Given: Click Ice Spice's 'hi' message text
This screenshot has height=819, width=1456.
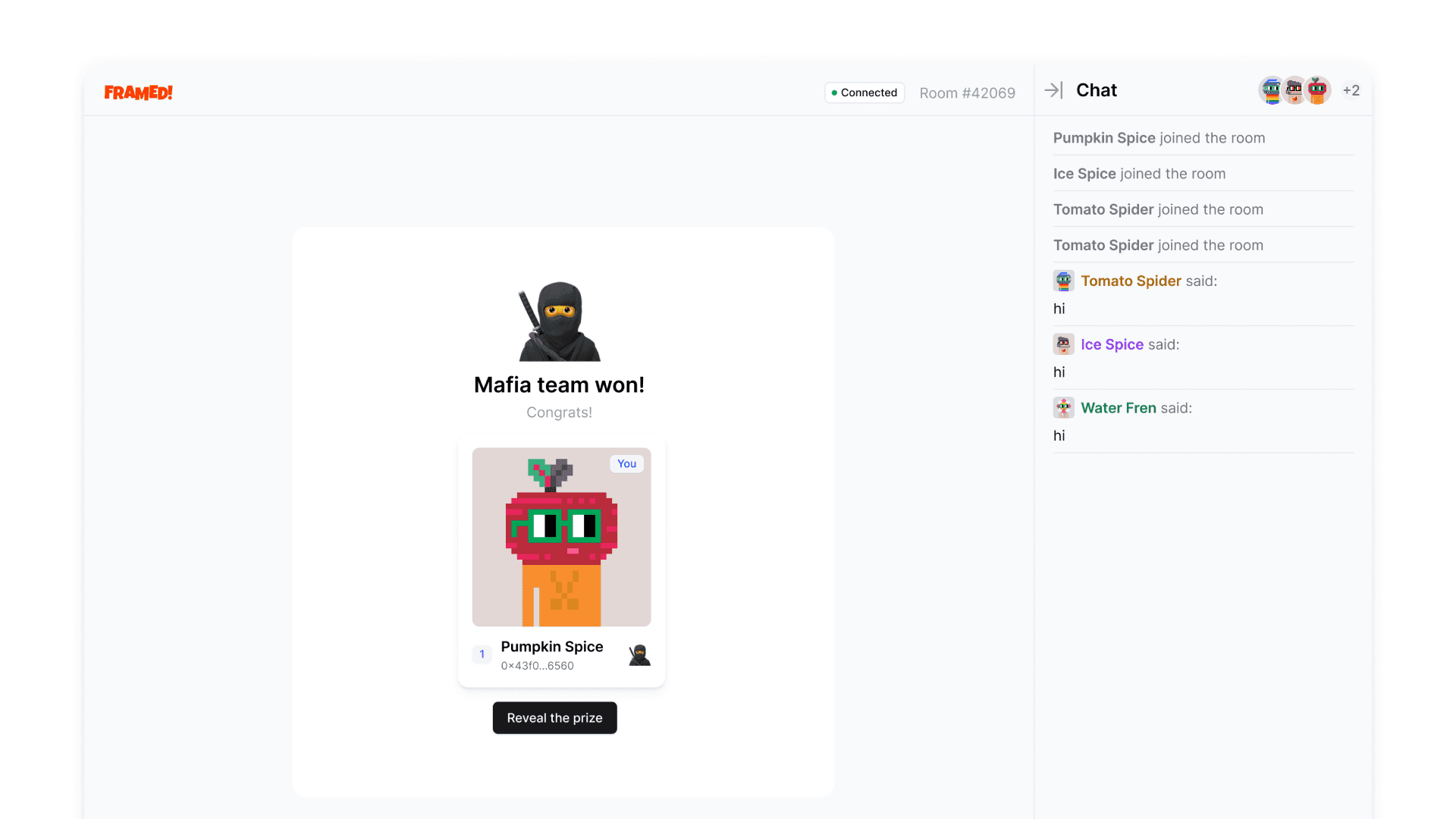Looking at the screenshot, I should (1059, 372).
